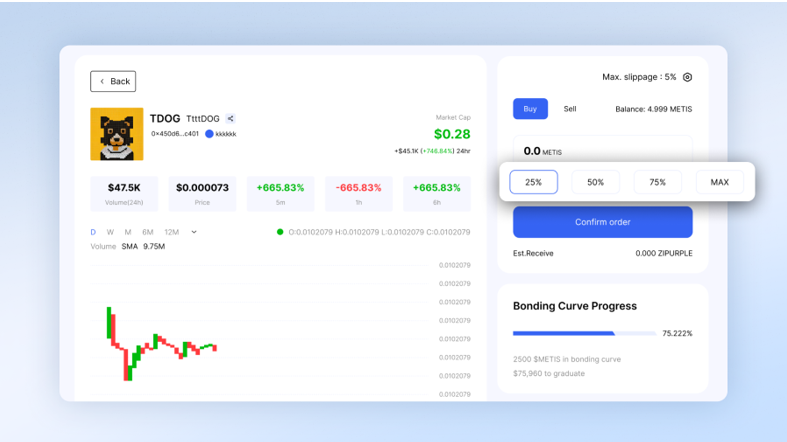Expand the chart timeframe dropdown chevron

click(194, 232)
